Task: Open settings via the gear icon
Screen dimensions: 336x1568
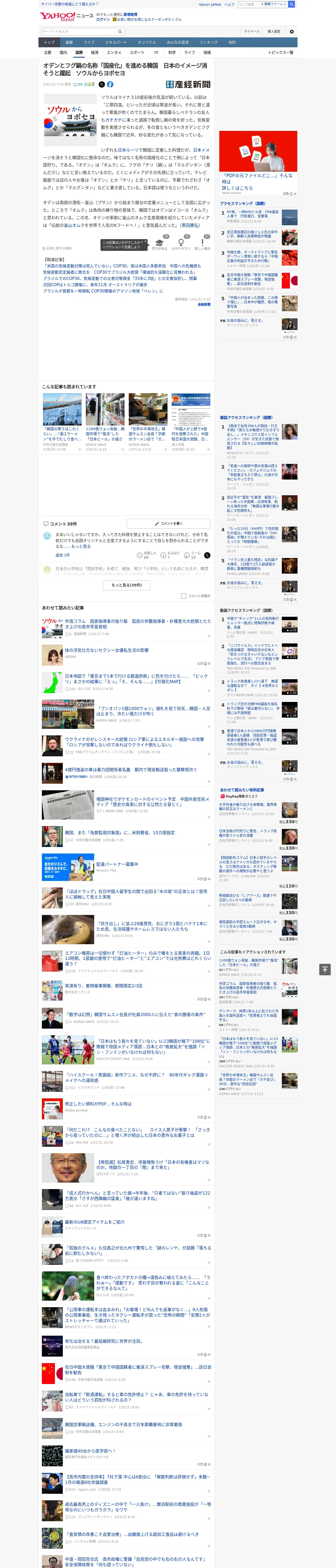Action: point(292,32)
